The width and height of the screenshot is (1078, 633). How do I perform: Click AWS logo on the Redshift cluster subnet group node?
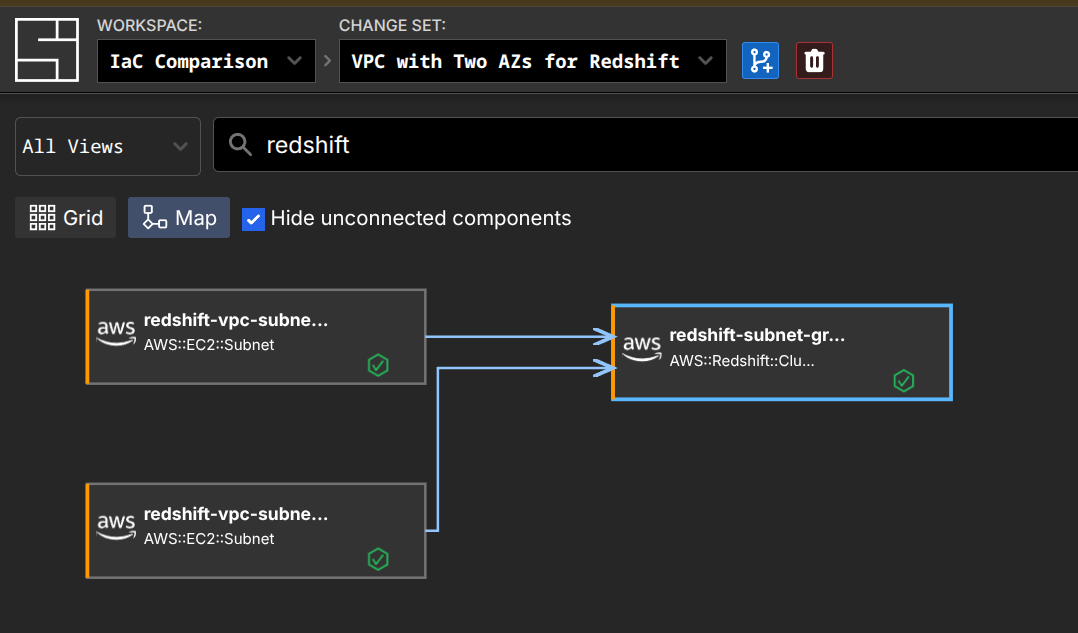641,347
